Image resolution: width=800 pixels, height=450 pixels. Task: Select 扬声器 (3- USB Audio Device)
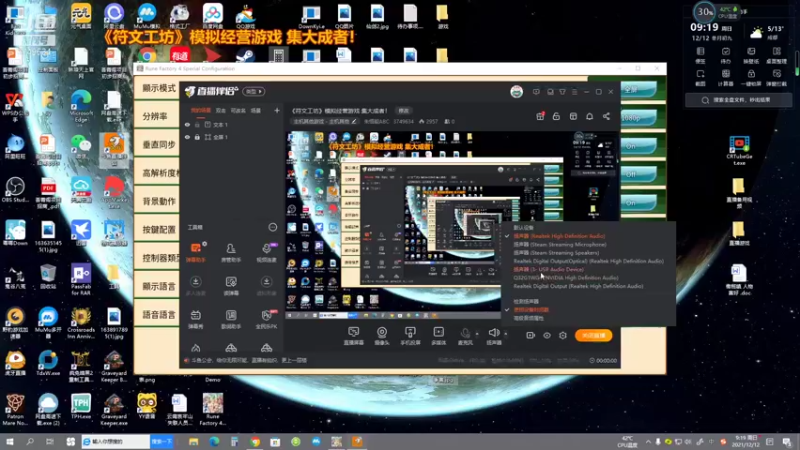(548, 269)
